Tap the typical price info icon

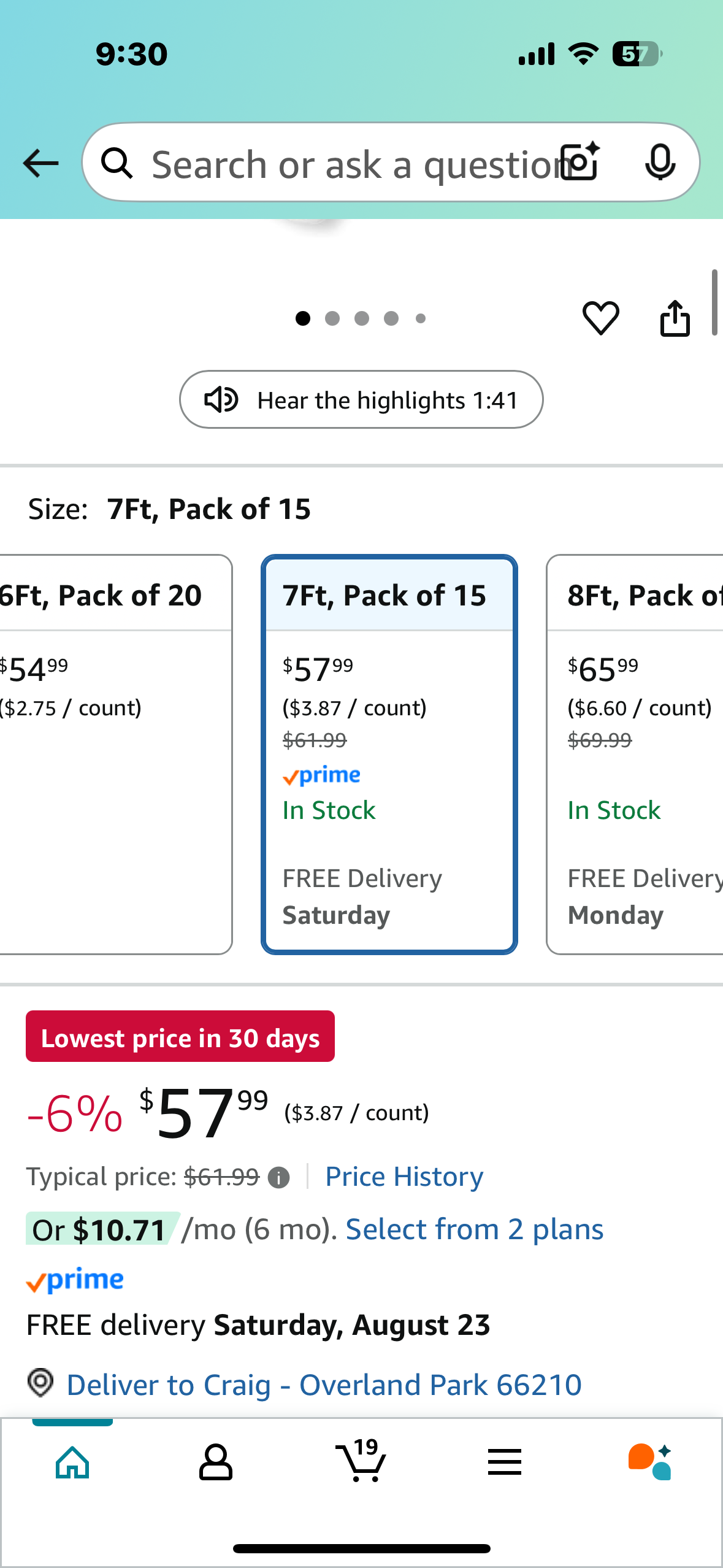tap(279, 1177)
